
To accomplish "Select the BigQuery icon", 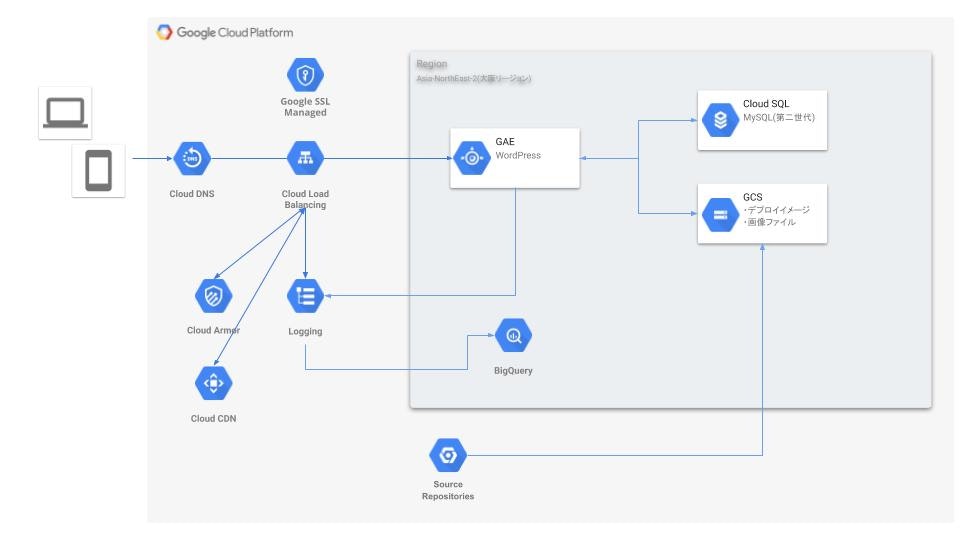I will [513, 336].
